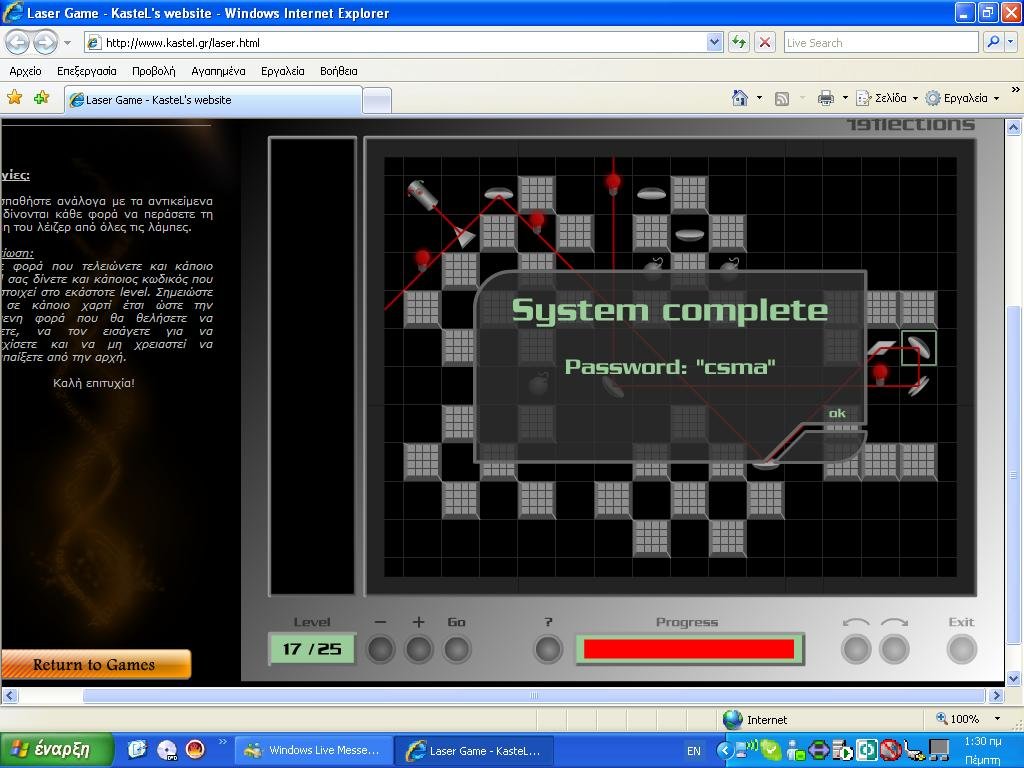The height and width of the screenshot is (768, 1024).
Task: Click the undo arrow button in game
Action: pyautogui.click(x=856, y=649)
